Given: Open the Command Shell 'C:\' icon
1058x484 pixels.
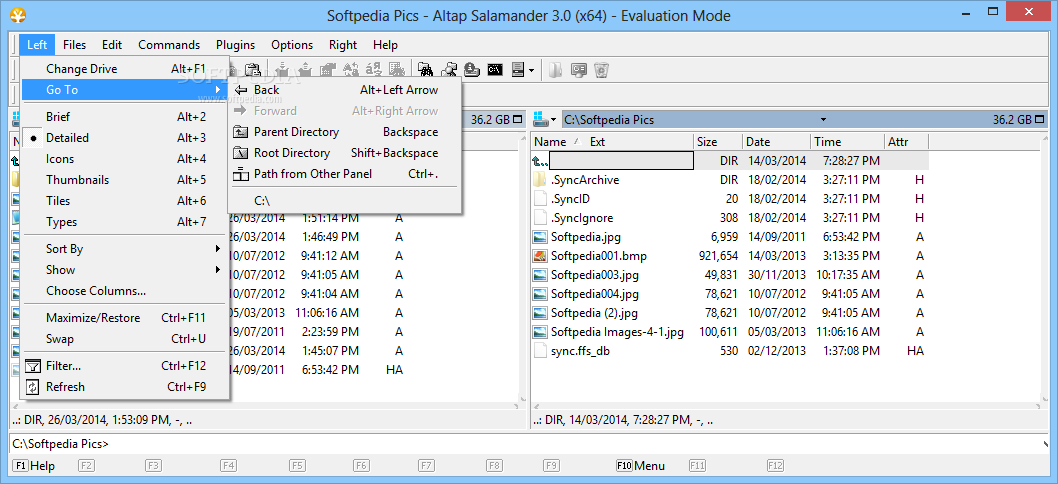Looking at the screenshot, I should point(495,70).
